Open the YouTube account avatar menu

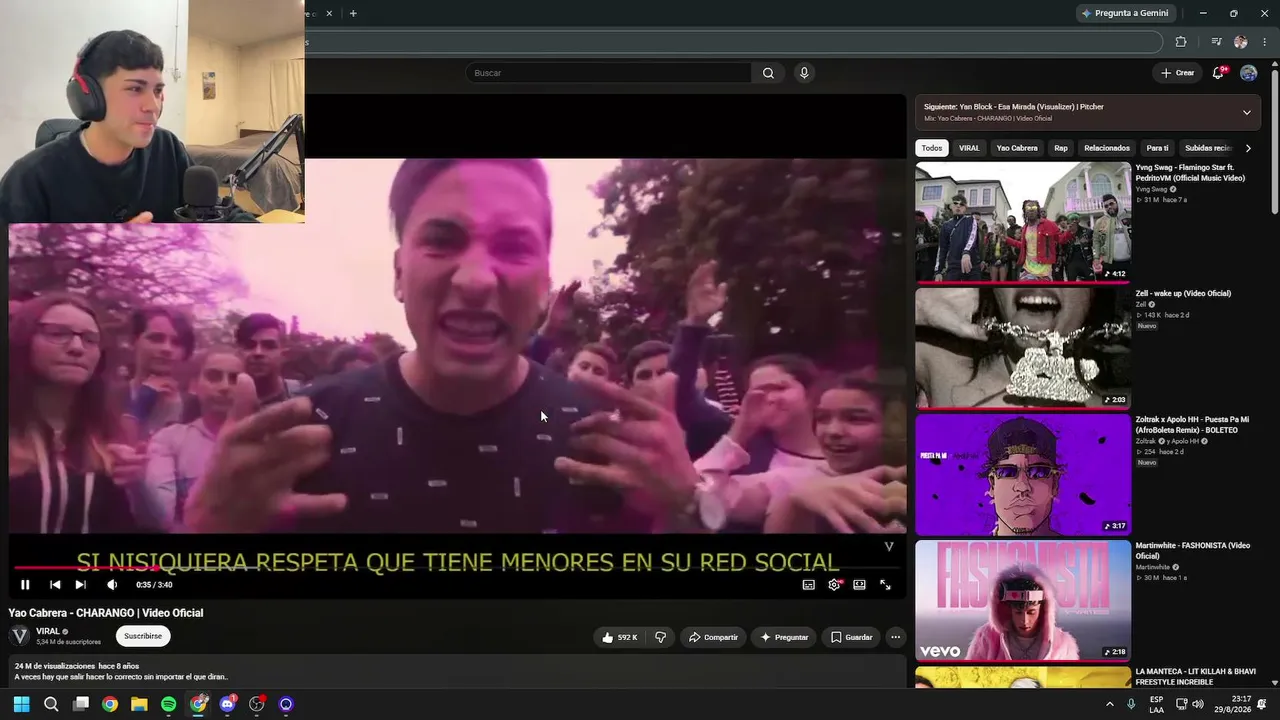(x=1248, y=73)
